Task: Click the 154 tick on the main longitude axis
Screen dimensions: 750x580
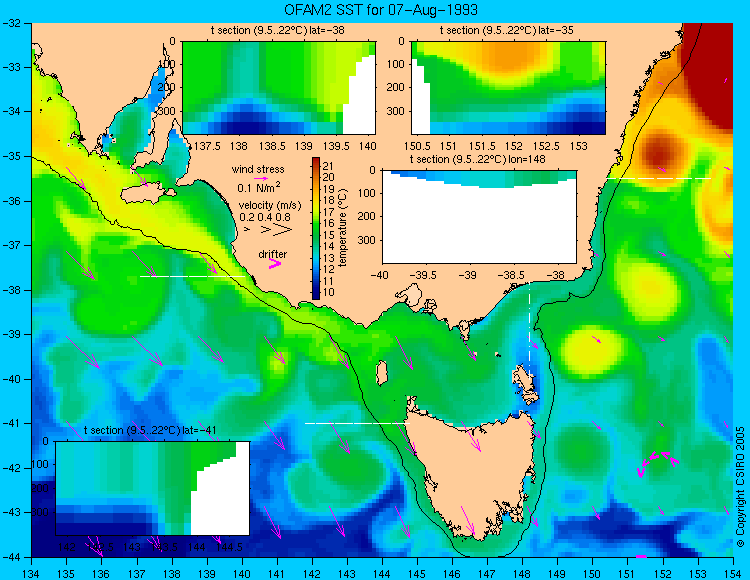Action: point(733,573)
